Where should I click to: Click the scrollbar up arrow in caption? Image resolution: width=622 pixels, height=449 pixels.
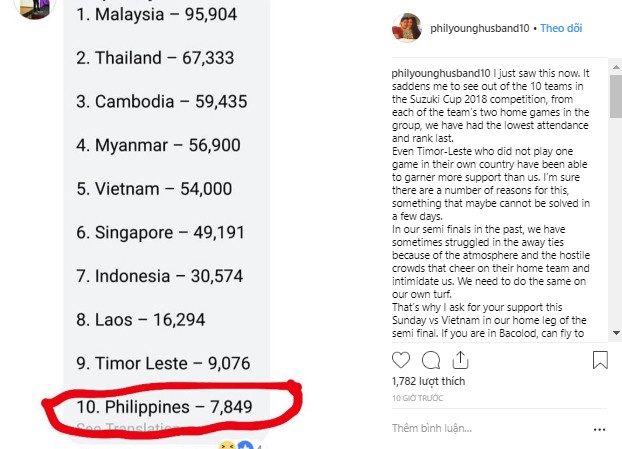616,67
